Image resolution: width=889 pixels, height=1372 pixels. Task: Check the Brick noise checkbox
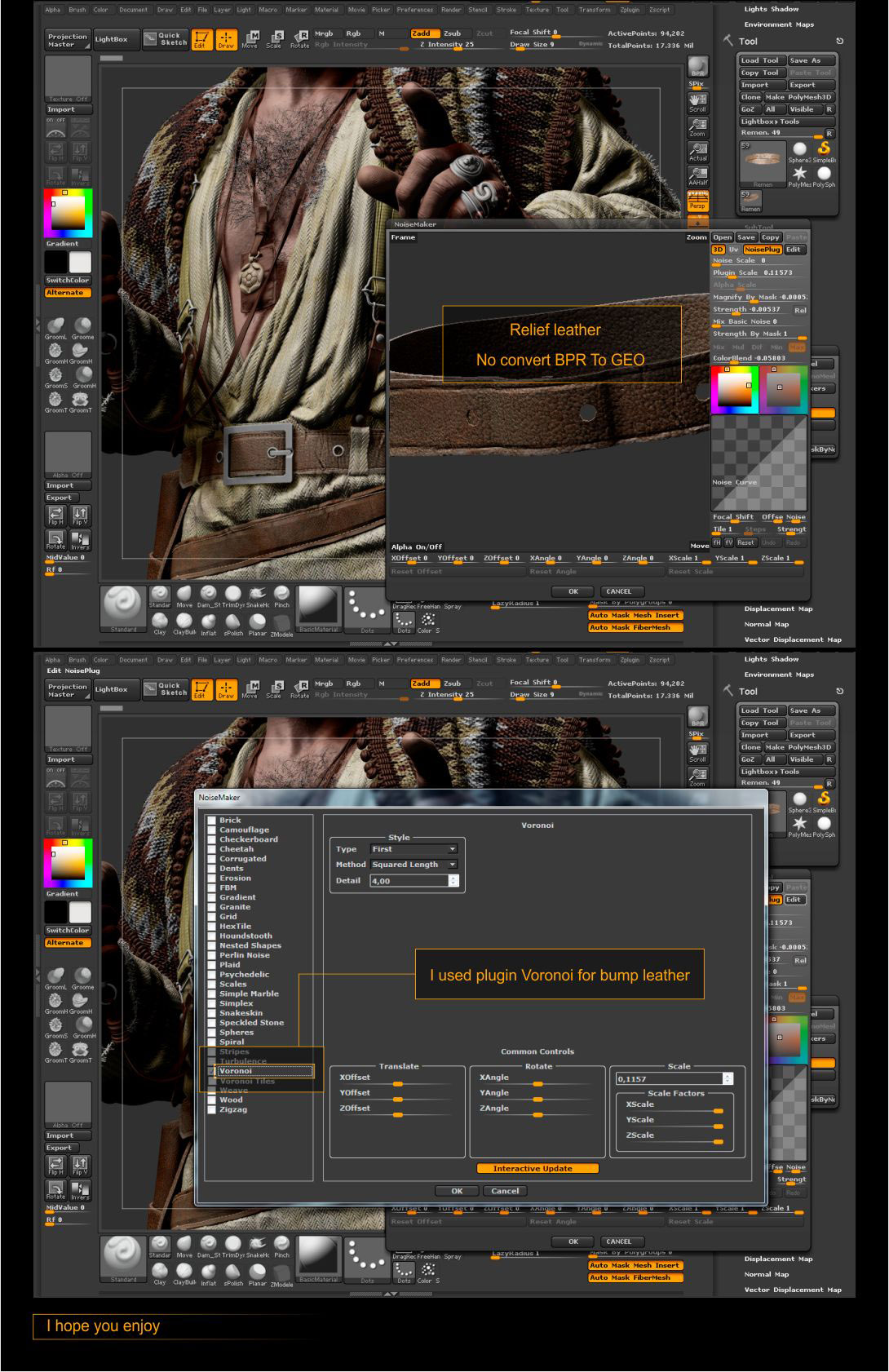[212, 821]
